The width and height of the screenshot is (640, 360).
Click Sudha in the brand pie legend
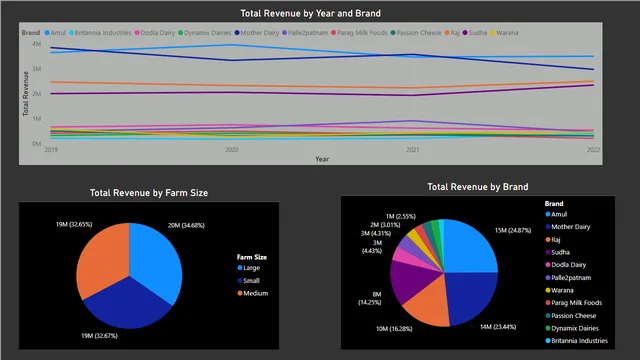click(x=557, y=252)
